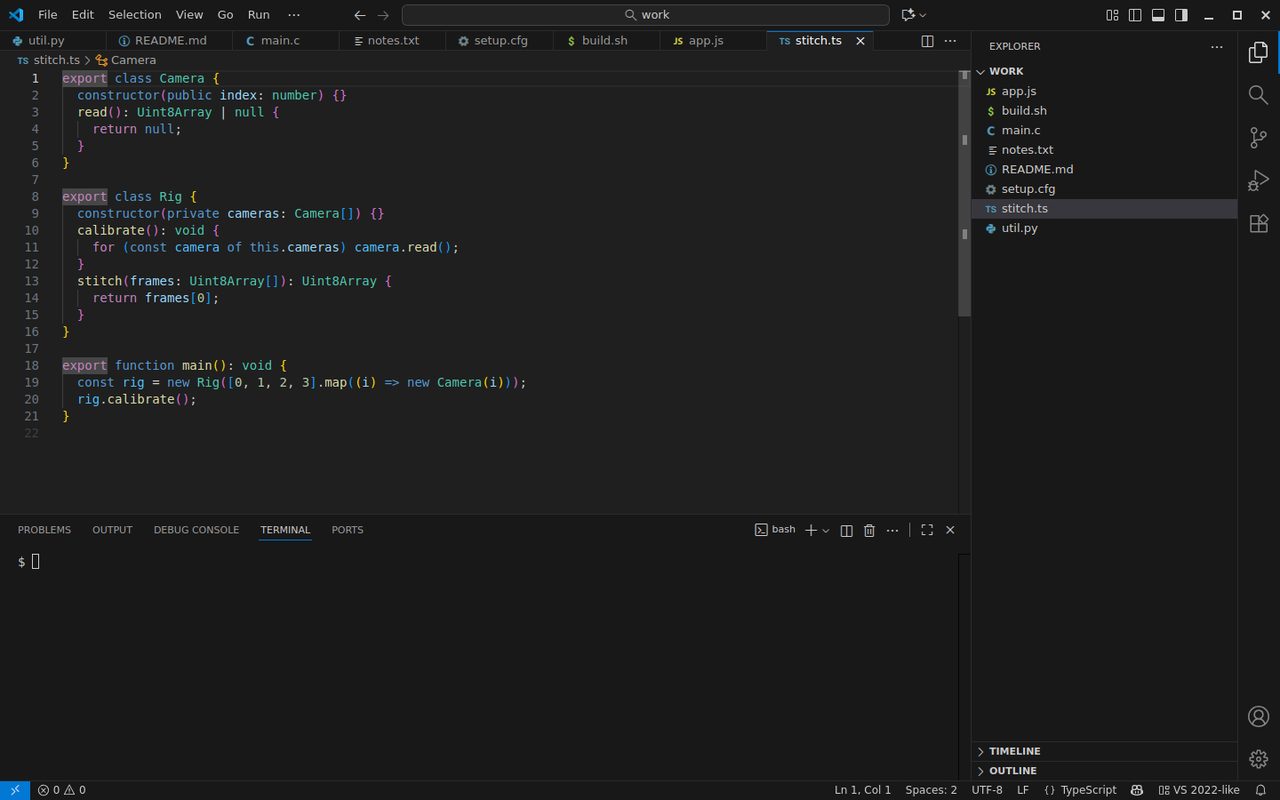Open the Explorer view icon

click(1258, 53)
